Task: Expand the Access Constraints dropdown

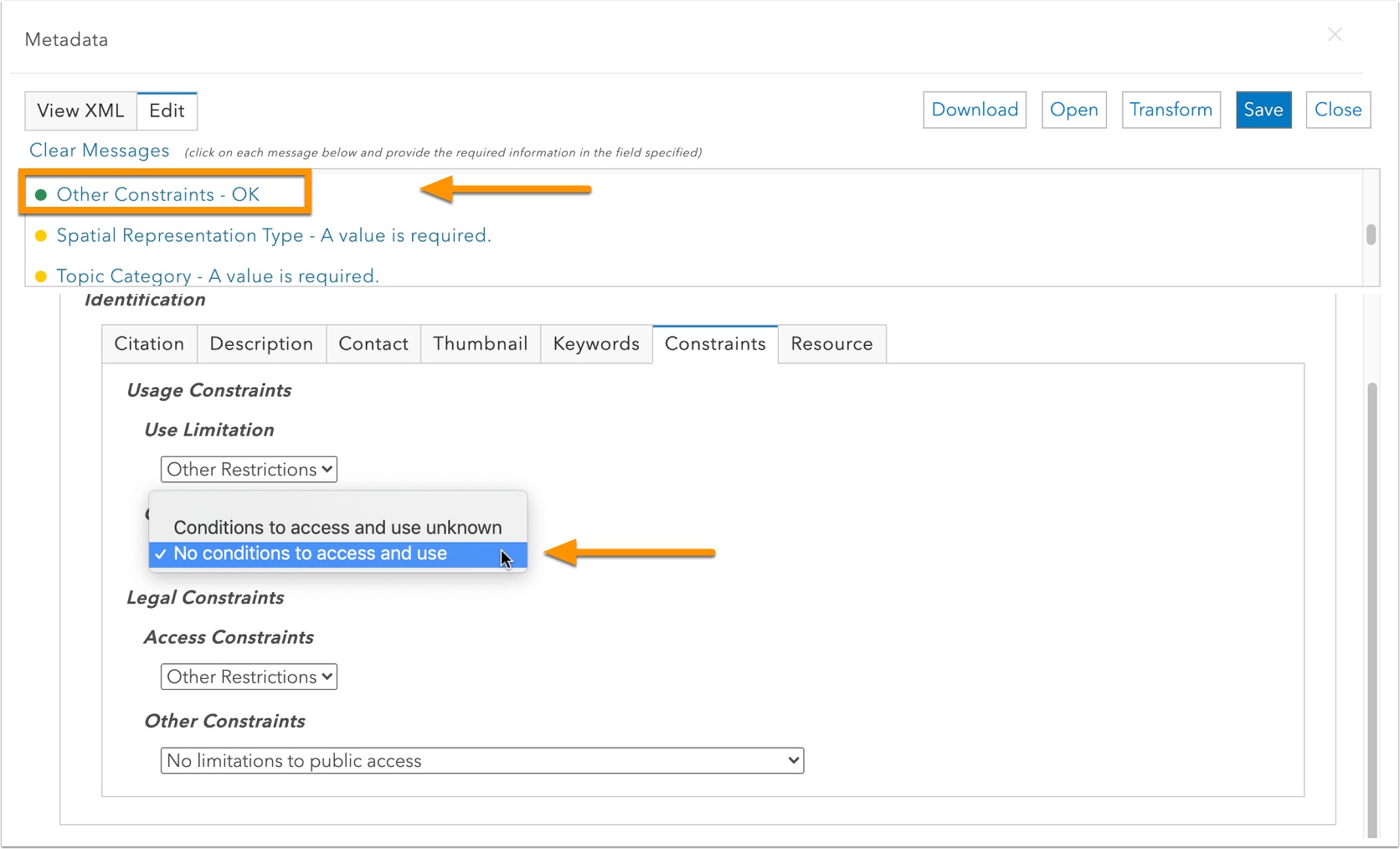Action: pos(249,677)
